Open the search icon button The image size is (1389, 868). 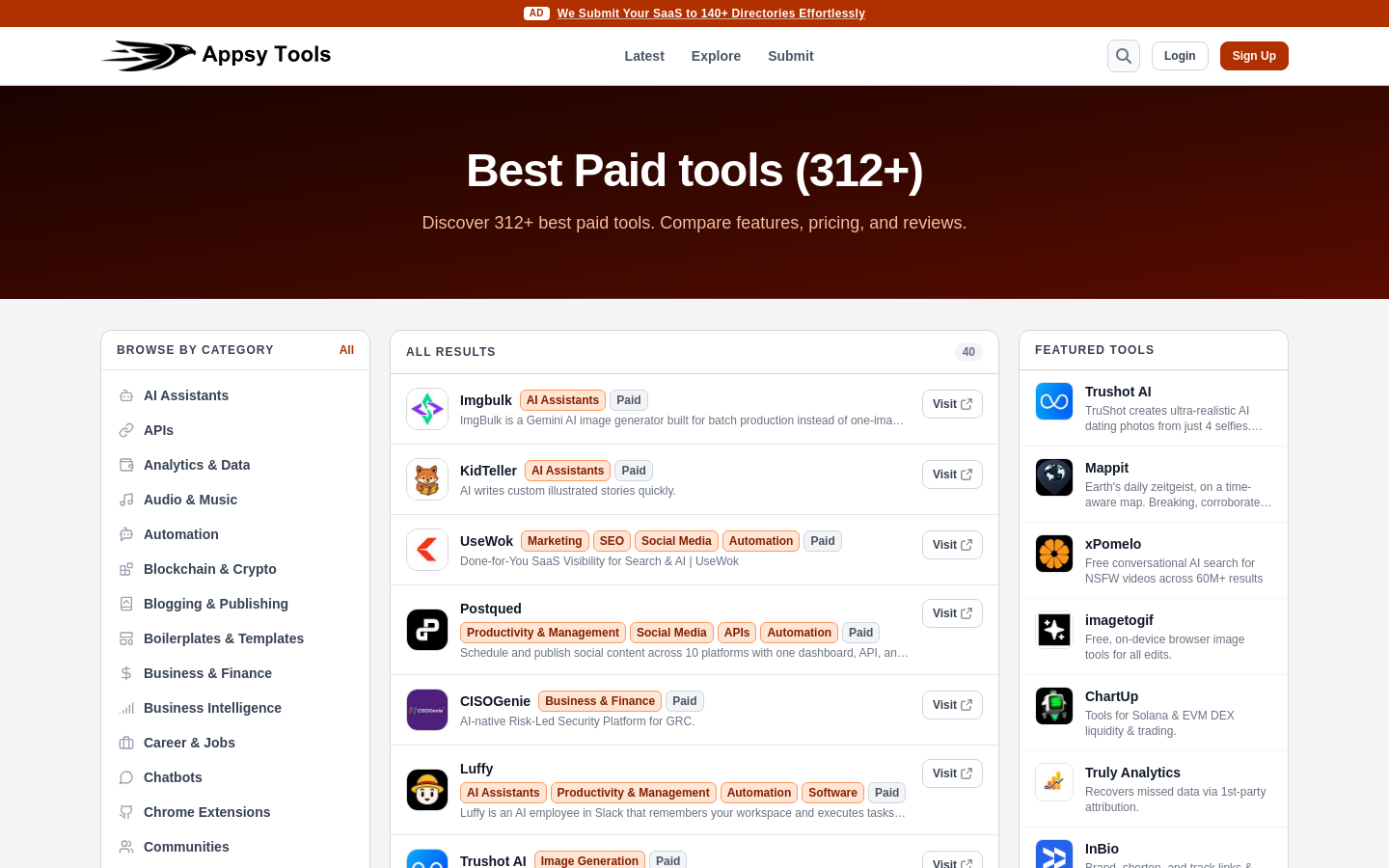click(1124, 56)
